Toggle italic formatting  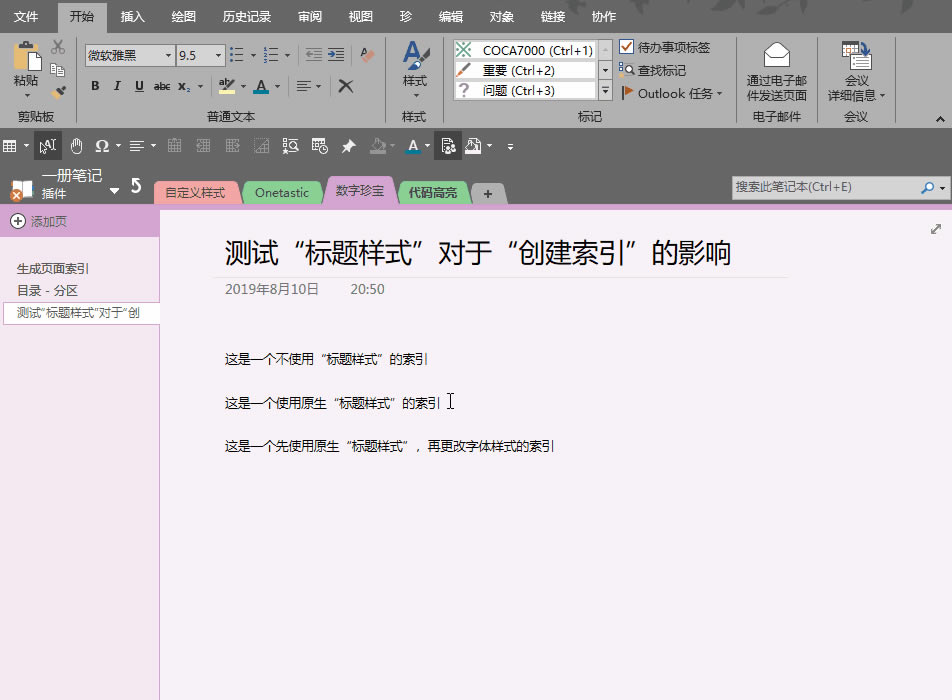click(117, 86)
